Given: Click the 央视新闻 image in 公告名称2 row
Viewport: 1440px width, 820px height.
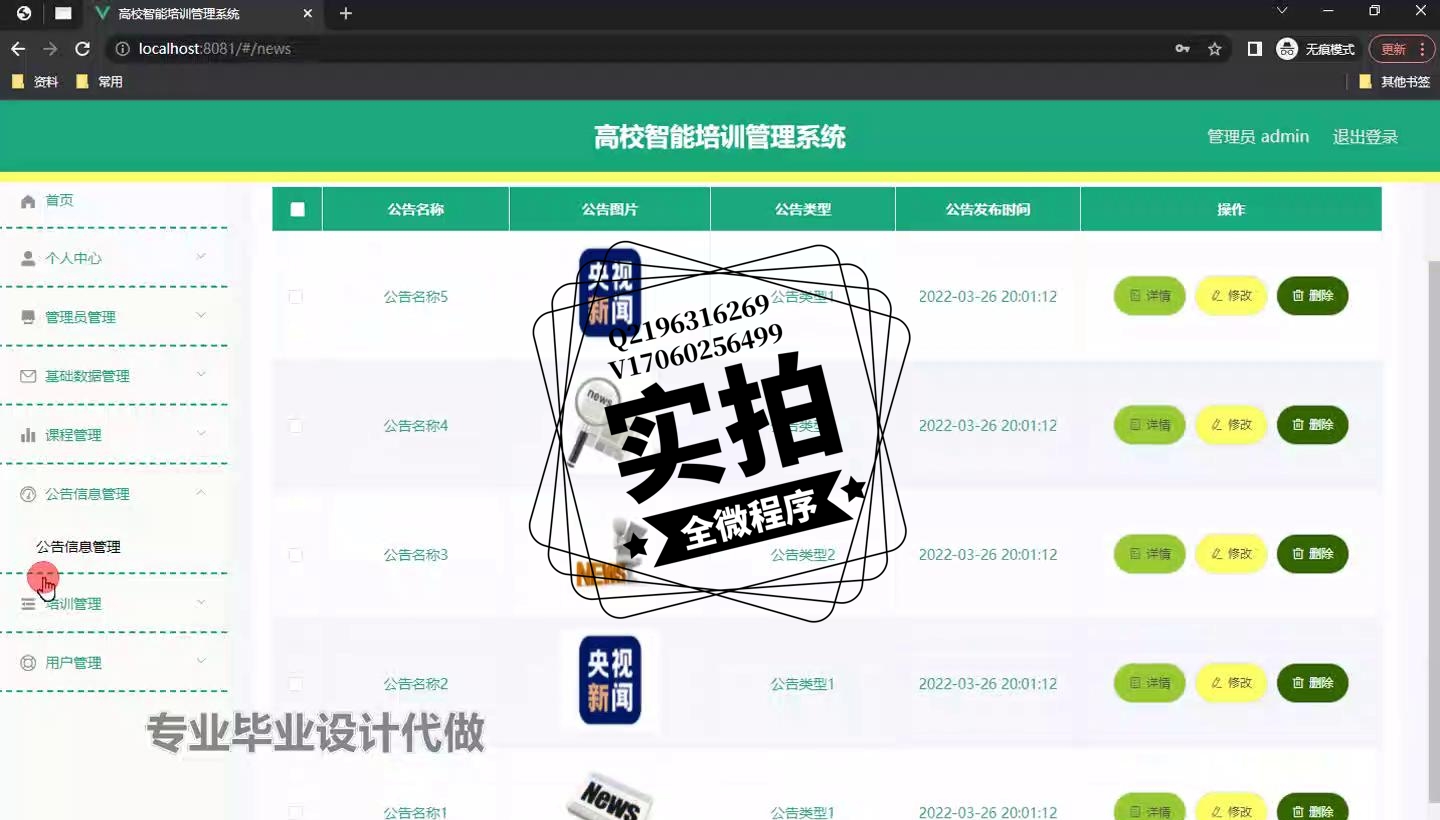Looking at the screenshot, I should 610,680.
